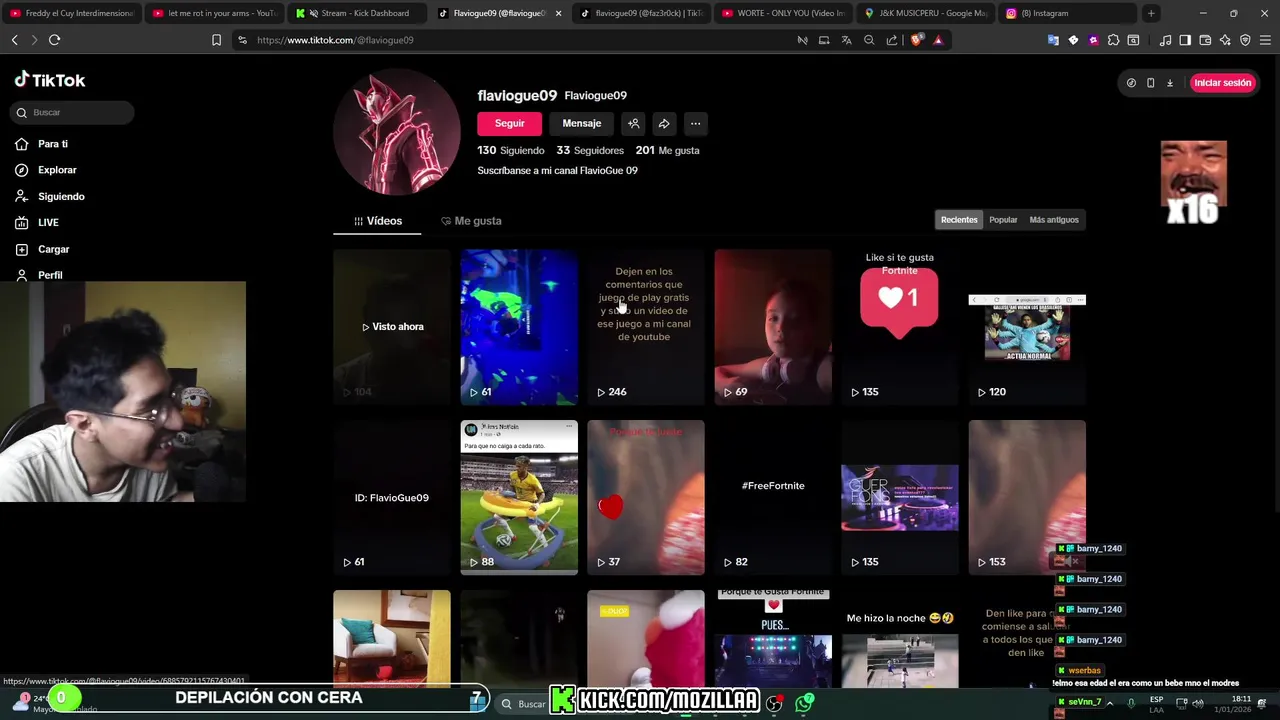The width and height of the screenshot is (1280, 720).
Task: Open the flaviogue09 profile avatar
Action: pyautogui.click(x=397, y=132)
